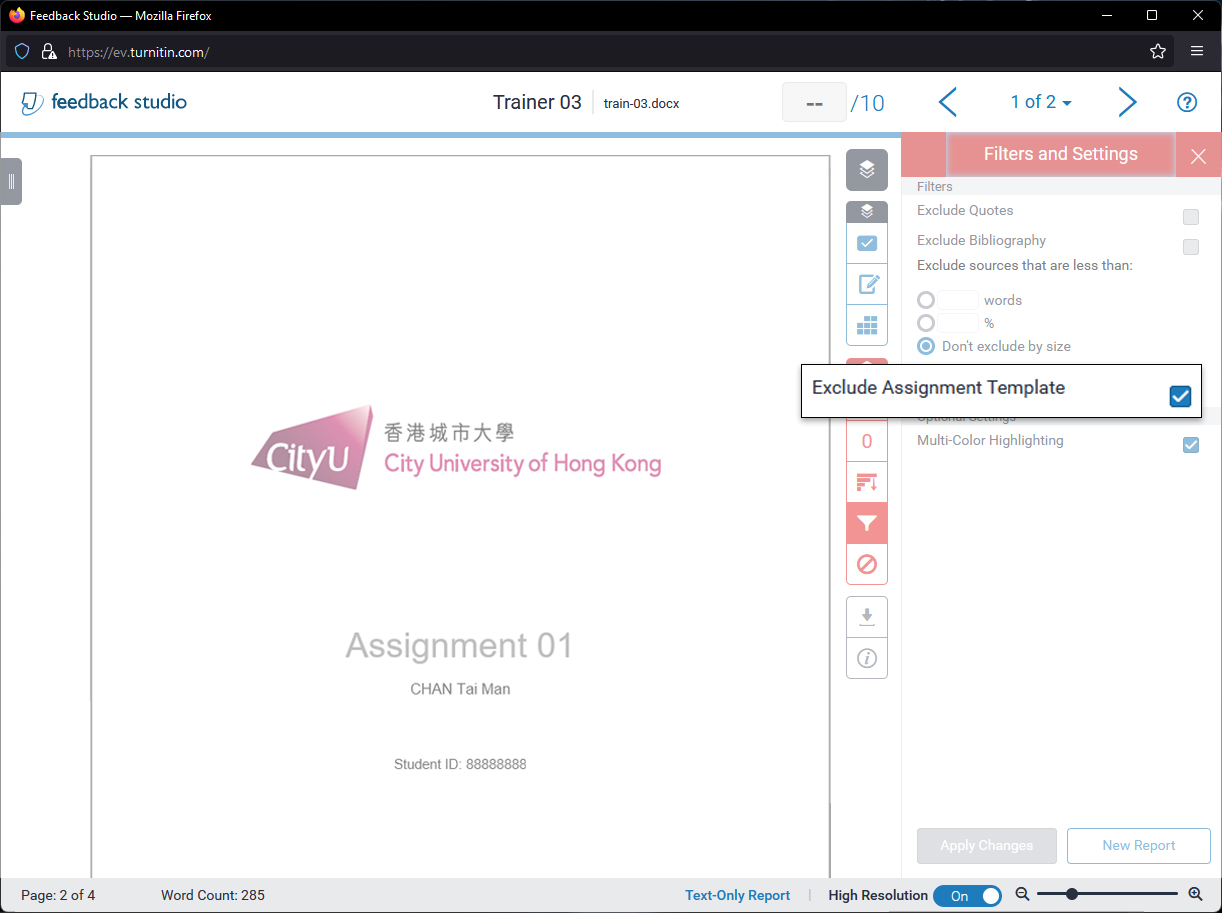Screen dimensions: 1222x913
Task: Click the zoom slider handle
Action: point(1072,894)
